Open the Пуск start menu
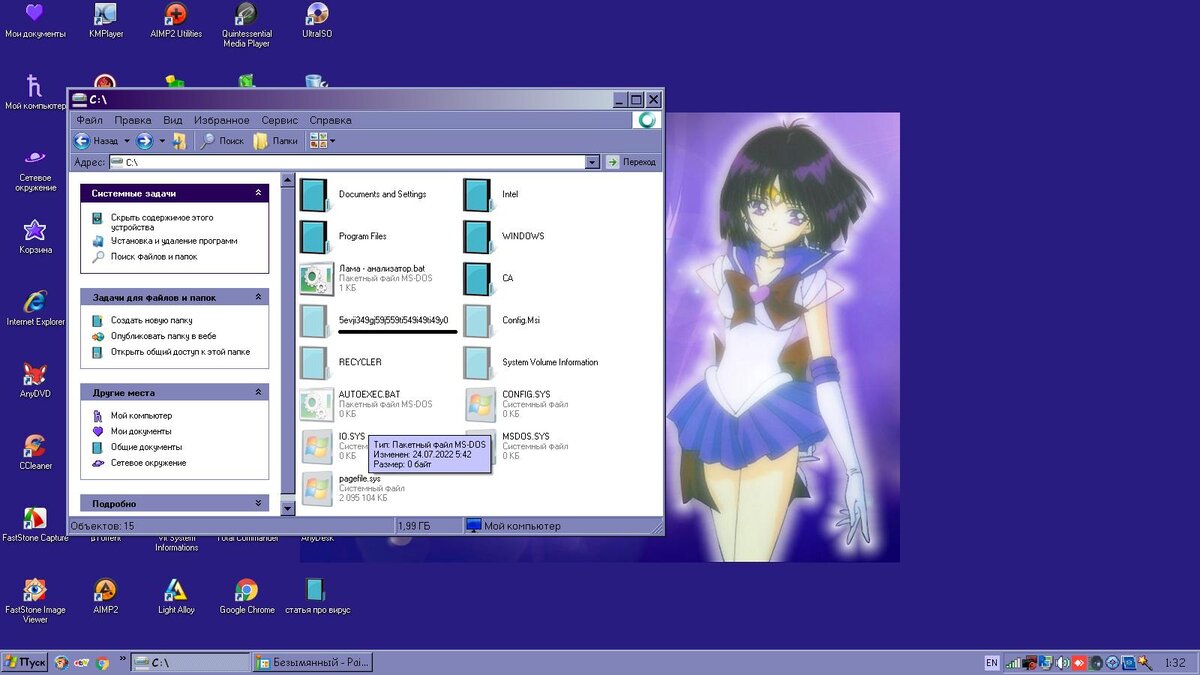Image resolution: width=1200 pixels, height=675 pixels. click(25, 662)
